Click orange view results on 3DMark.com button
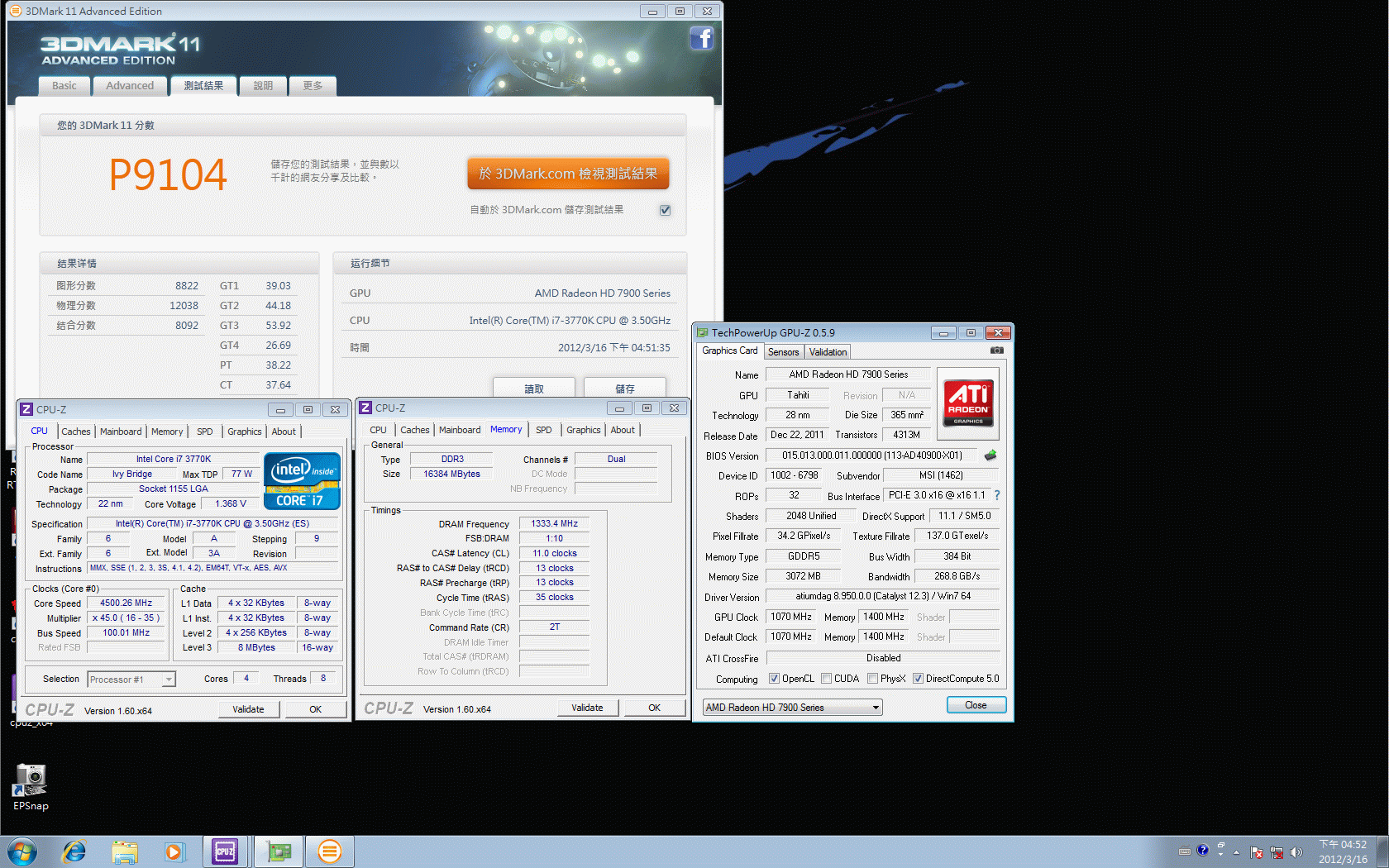 [568, 174]
